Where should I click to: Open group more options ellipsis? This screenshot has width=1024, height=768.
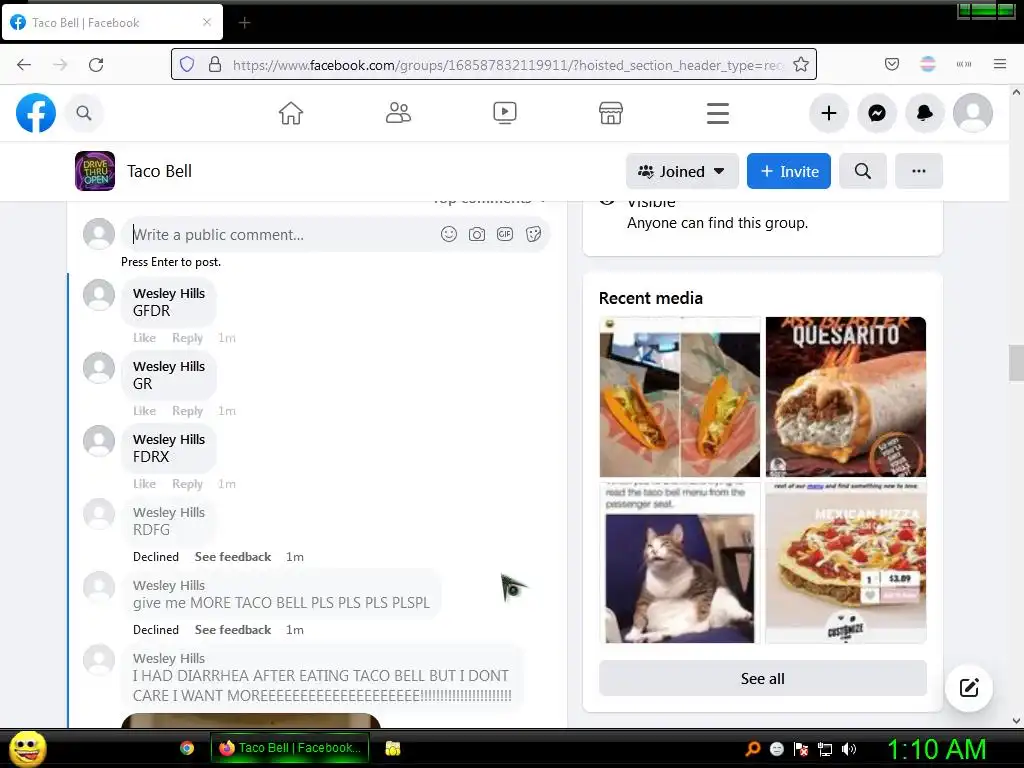pyautogui.click(x=919, y=171)
